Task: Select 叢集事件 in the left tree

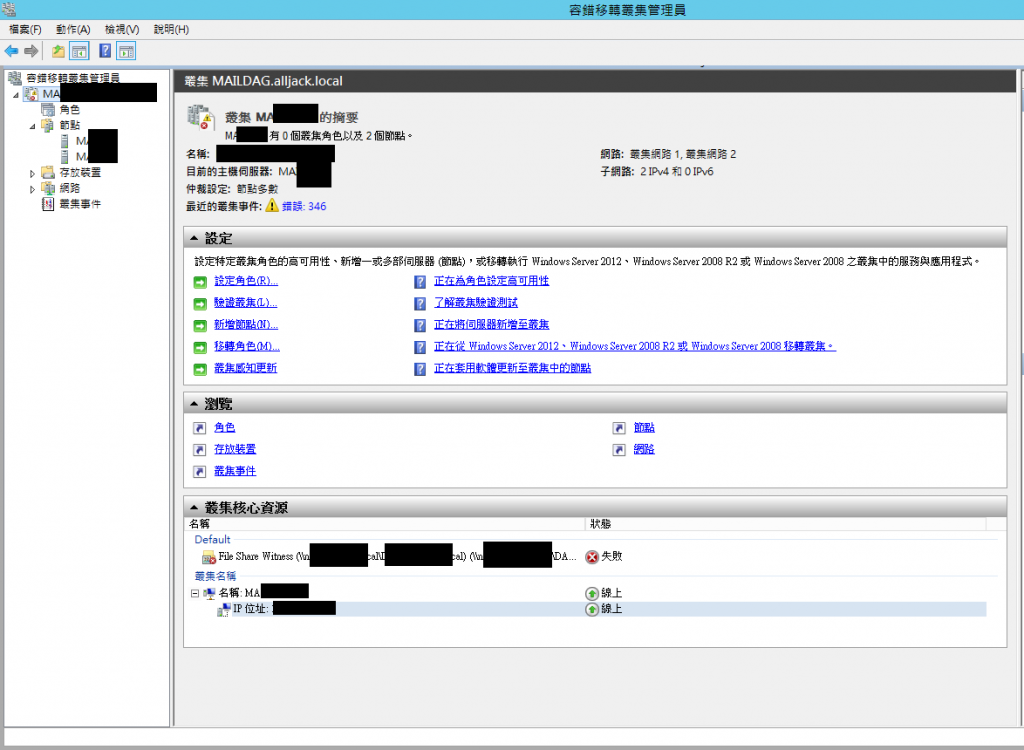Action: (80, 204)
